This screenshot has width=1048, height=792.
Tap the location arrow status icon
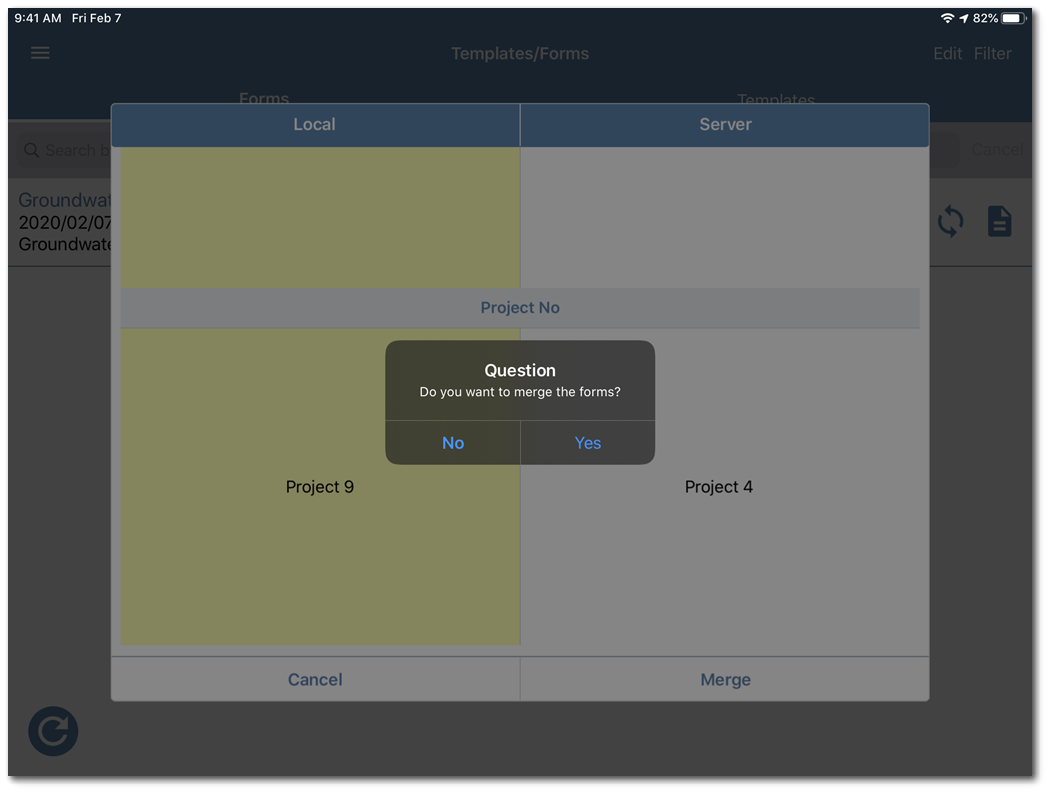click(964, 18)
